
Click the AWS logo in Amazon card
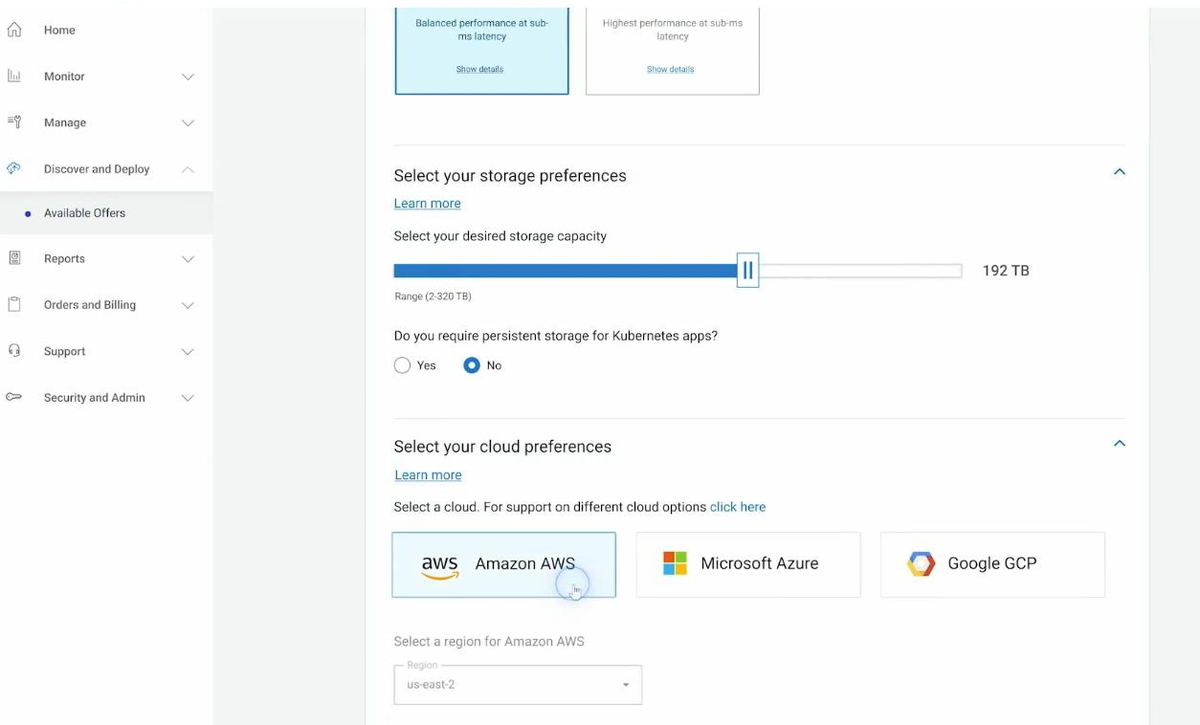[440, 566]
